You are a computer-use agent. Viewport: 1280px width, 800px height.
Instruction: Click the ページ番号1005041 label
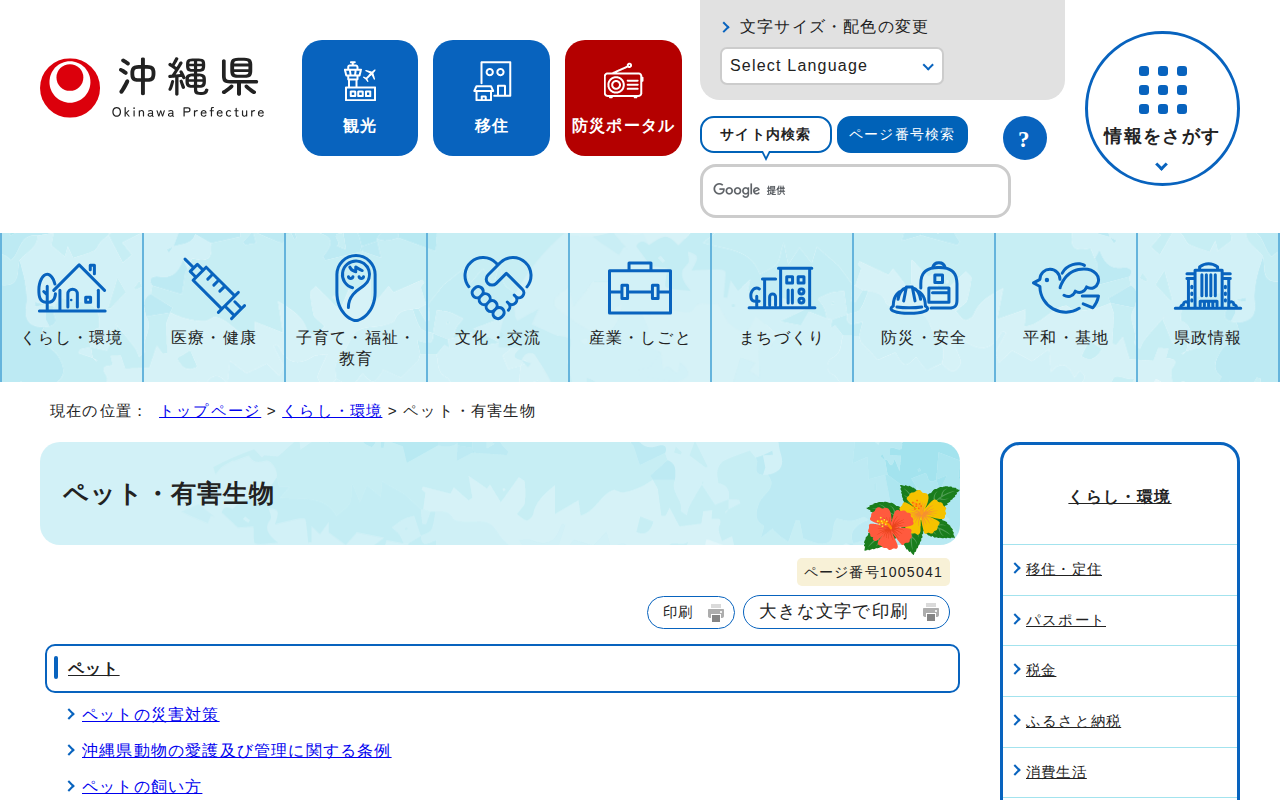coord(873,572)
